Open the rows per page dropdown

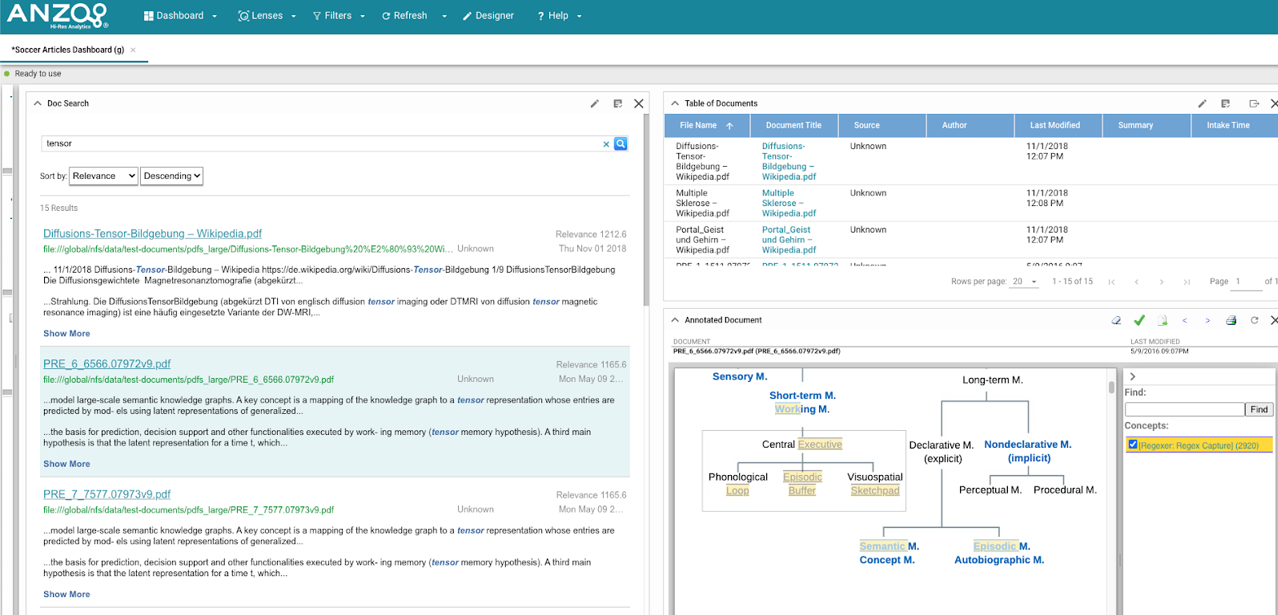click(x=1022, y=281)
